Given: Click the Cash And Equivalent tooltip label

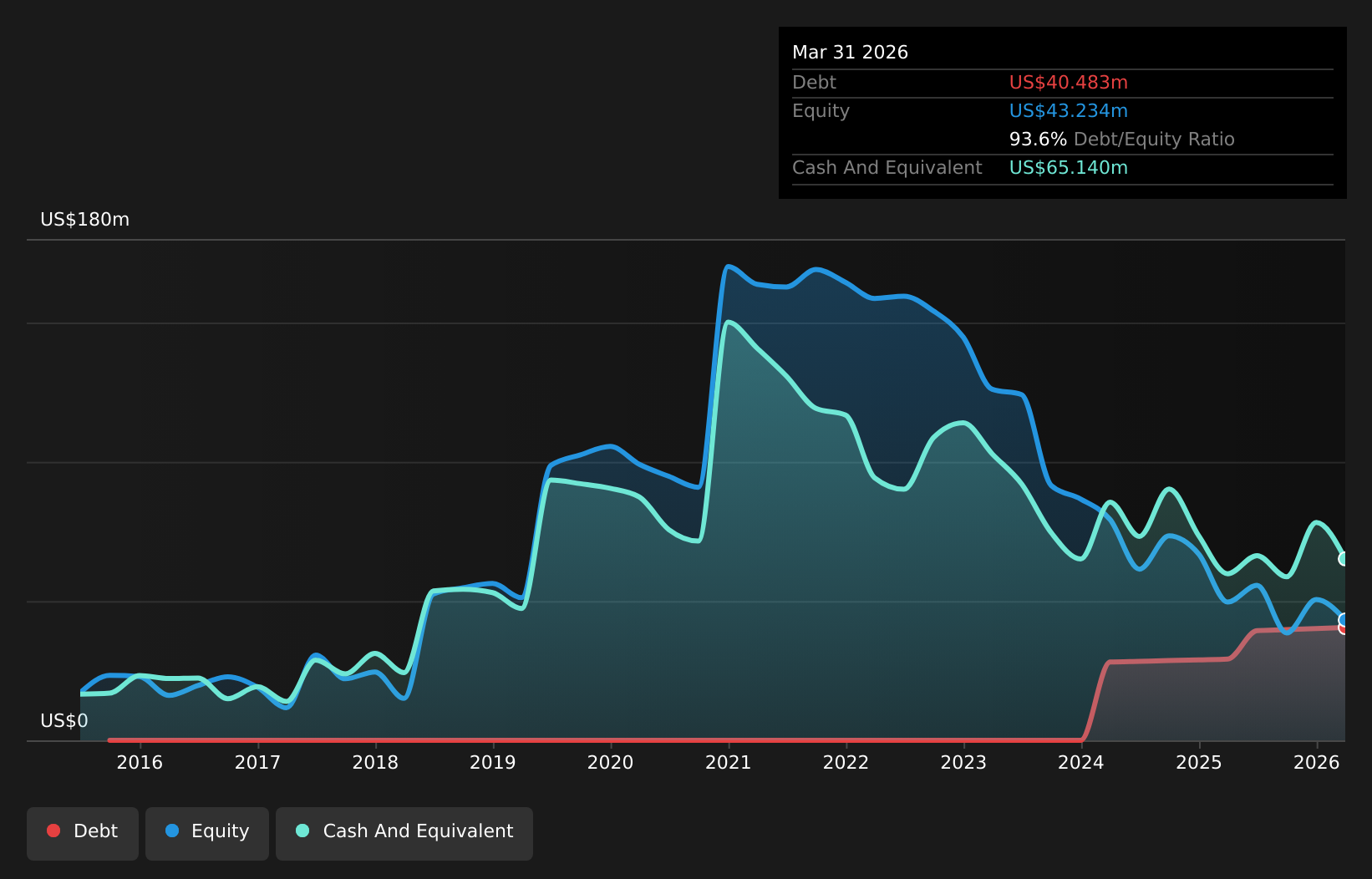Looking at the screenshot, I should point(887,168).
